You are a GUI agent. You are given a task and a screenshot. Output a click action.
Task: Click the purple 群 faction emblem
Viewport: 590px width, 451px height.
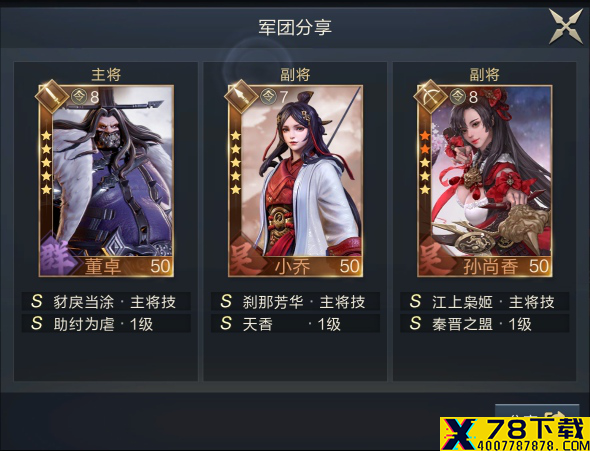pos(57,256)
